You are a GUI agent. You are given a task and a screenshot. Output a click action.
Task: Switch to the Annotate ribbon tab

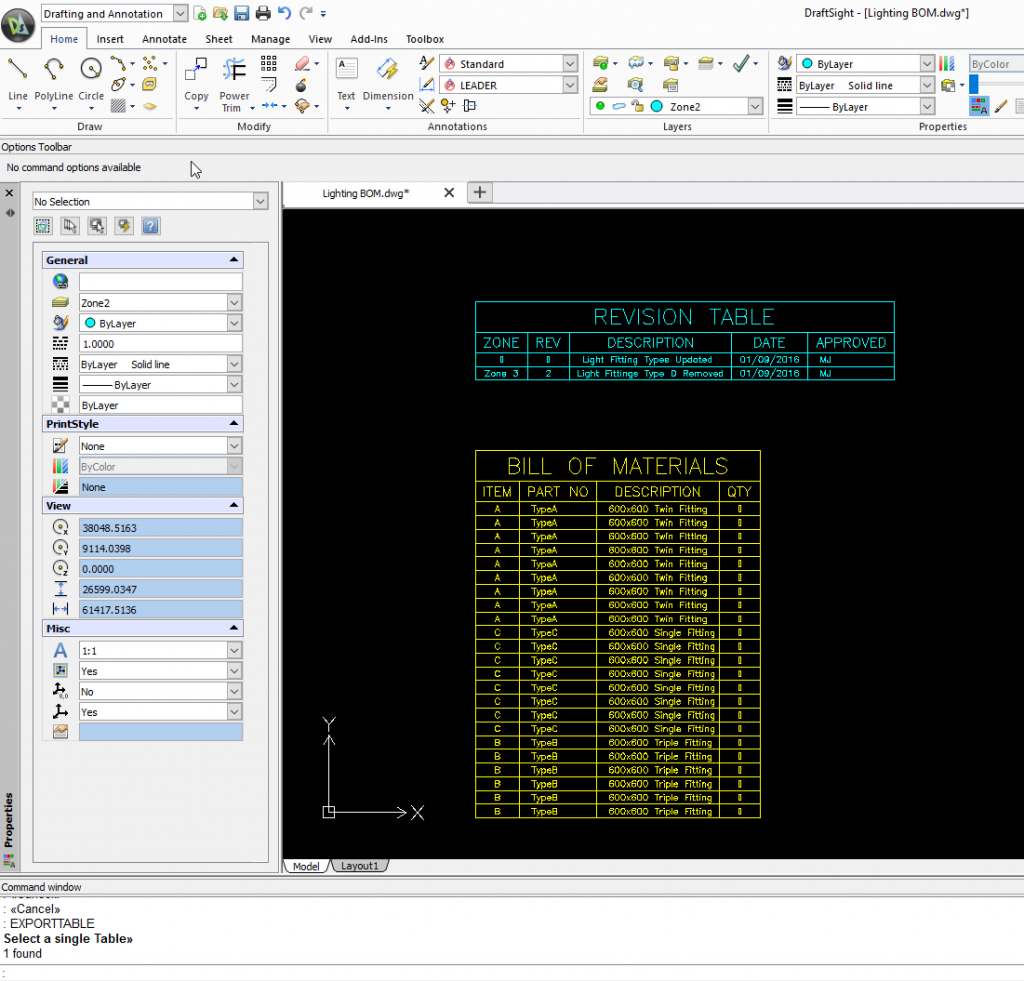click(164, 39)
